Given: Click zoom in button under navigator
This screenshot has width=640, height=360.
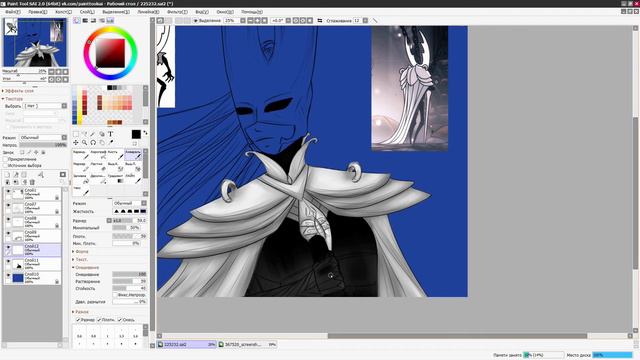Looking at the screenshot, I should (58, 71).
